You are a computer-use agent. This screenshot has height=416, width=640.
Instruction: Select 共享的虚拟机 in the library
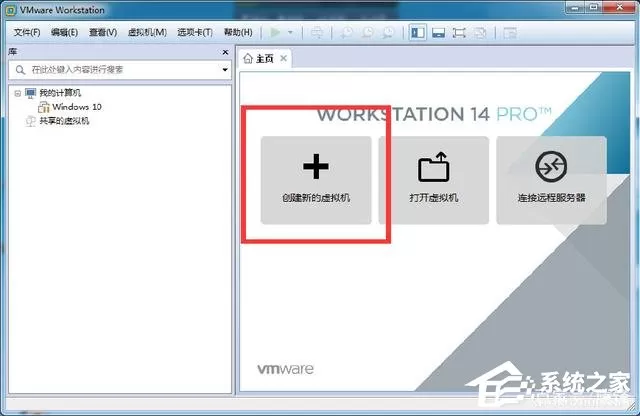64,121
